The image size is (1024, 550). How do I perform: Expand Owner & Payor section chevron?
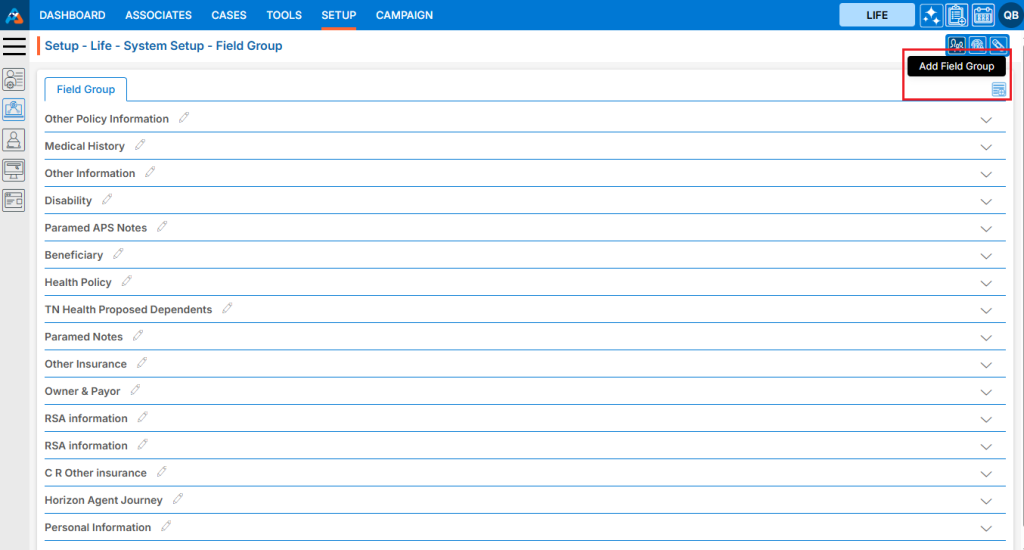coord(986,392)
